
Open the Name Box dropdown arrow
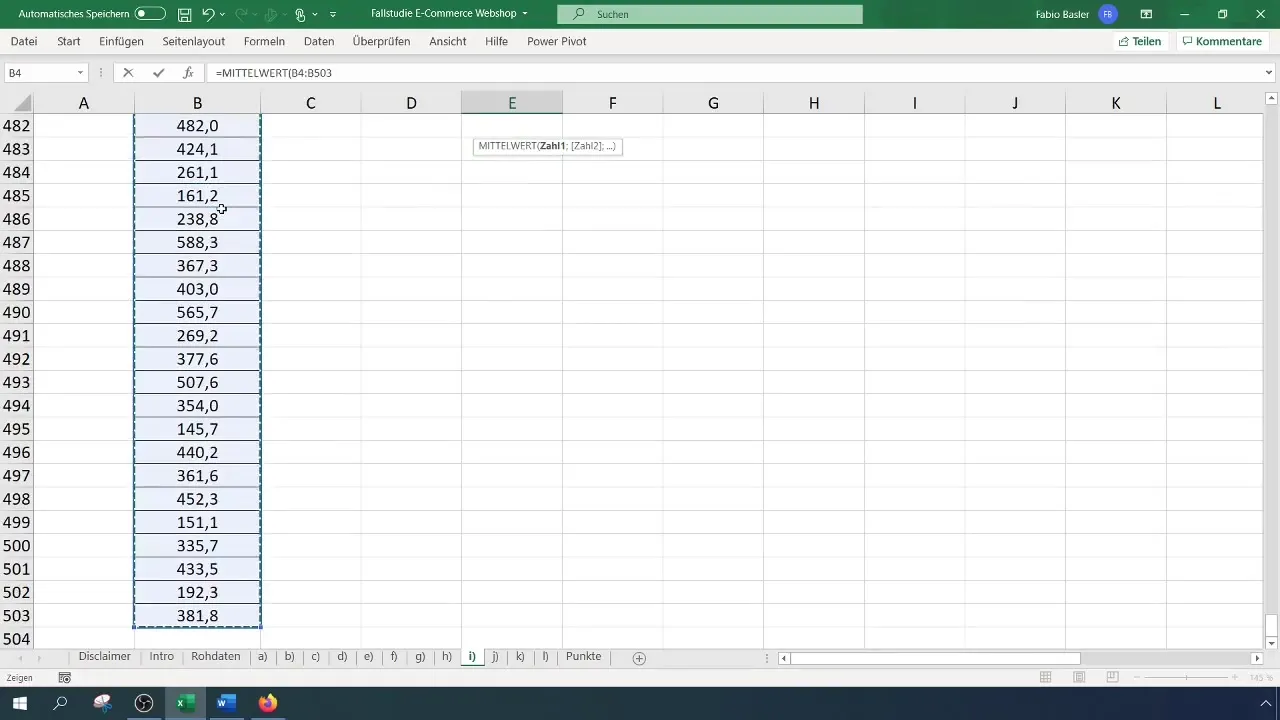point(80,73)
